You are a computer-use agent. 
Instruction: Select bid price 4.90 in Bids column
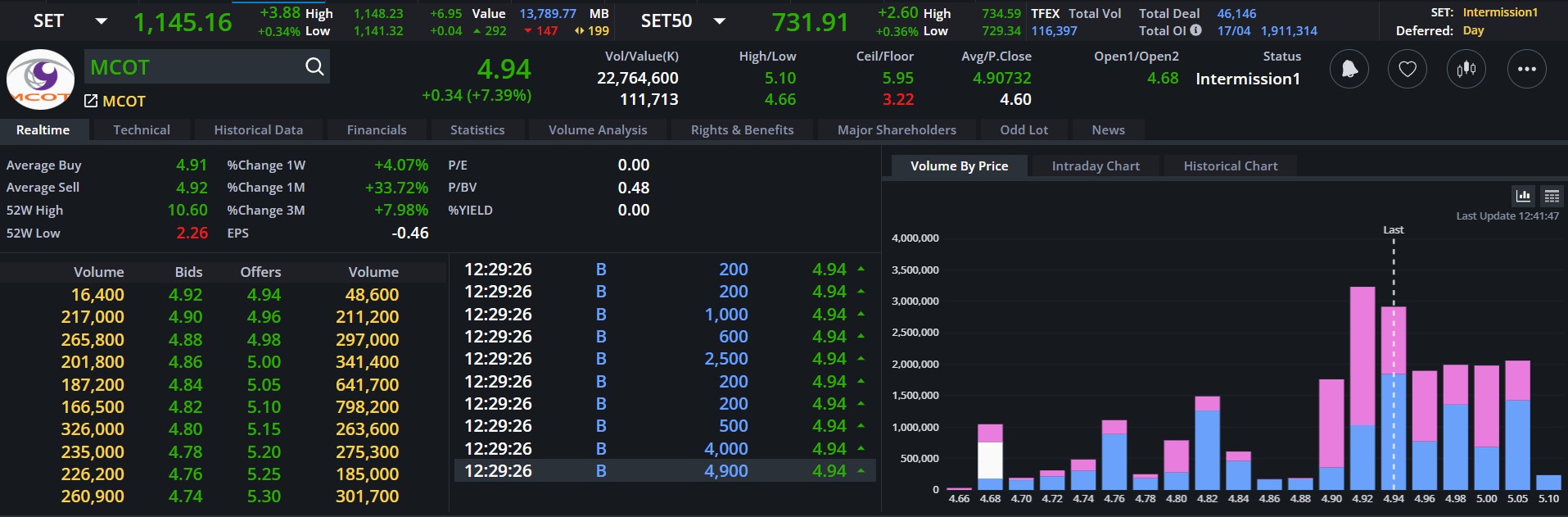tap(186, 317)
